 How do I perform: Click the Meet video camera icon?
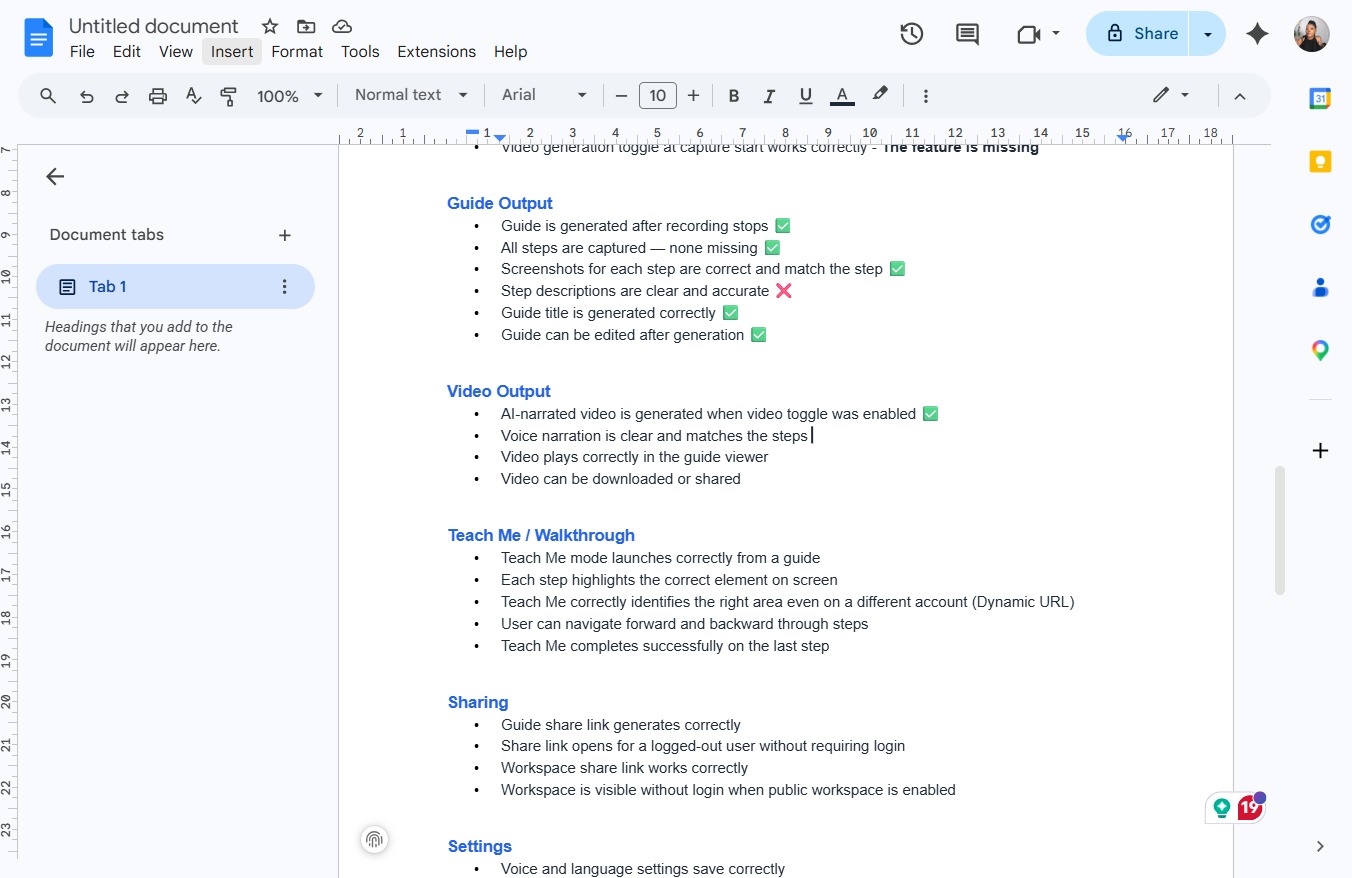1028,34
